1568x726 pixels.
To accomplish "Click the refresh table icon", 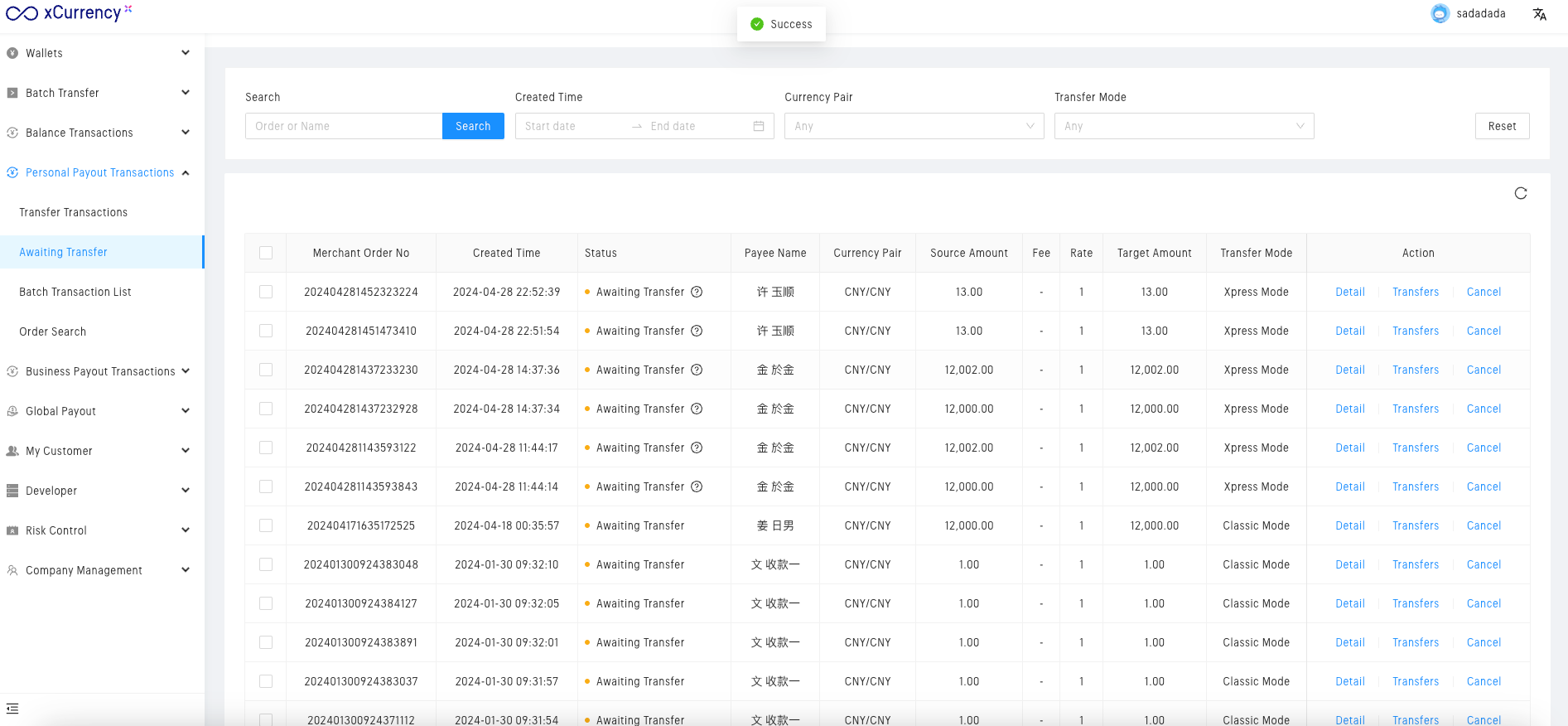I will (x=1520, y=193).
